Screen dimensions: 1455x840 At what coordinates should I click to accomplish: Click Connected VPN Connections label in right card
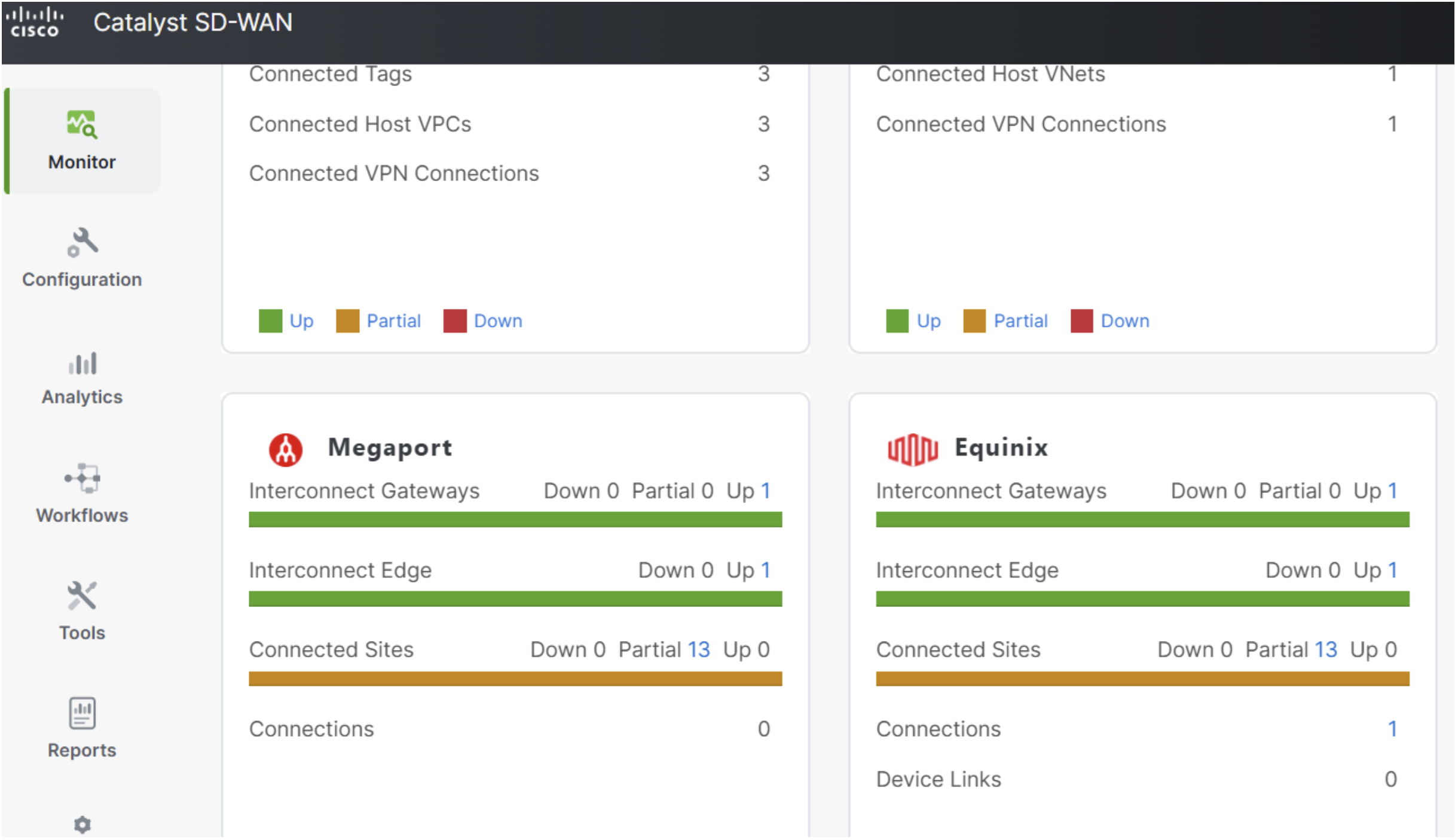point(1021,124)
